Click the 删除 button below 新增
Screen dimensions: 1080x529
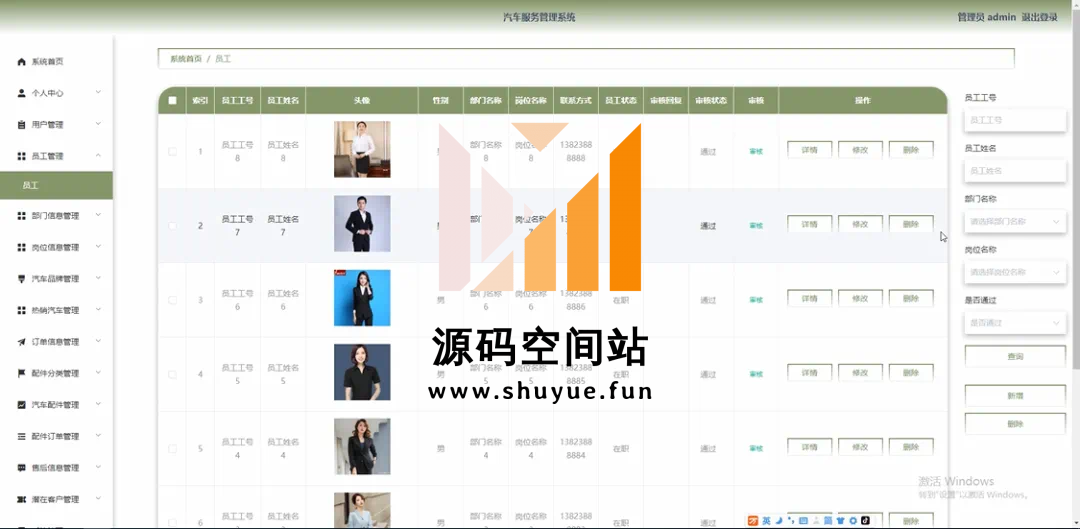(1015, 424)
